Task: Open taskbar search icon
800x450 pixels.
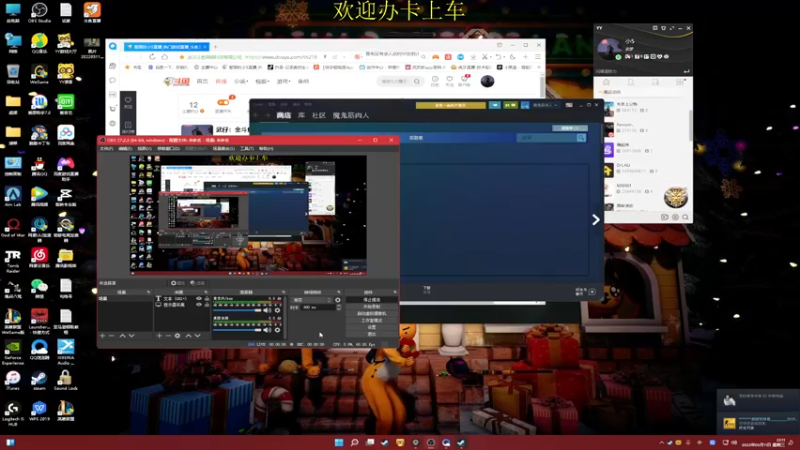Action: [x=354, y=442]
